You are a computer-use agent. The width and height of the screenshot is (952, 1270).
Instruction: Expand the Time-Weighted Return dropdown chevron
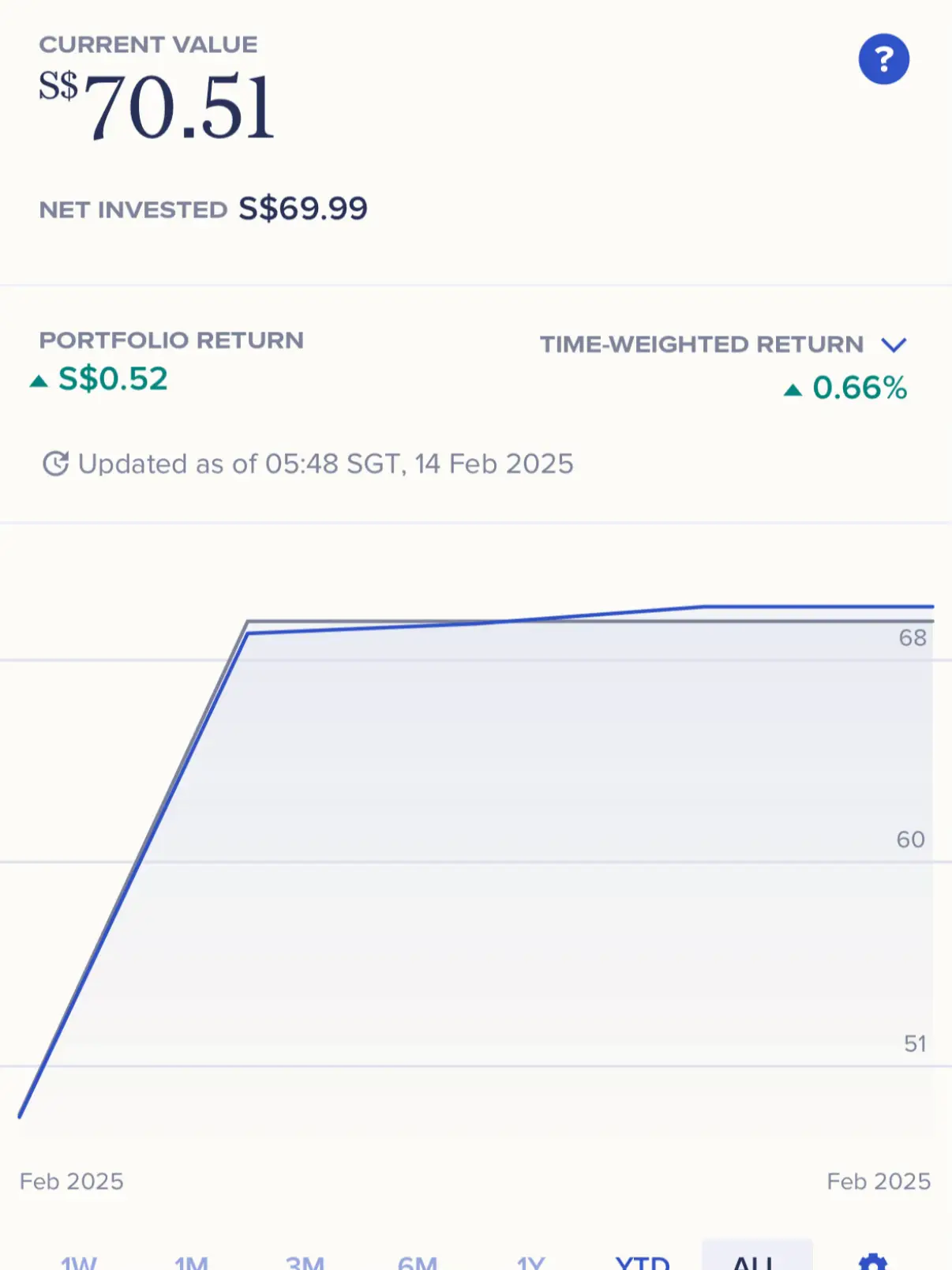pos(894,345)
